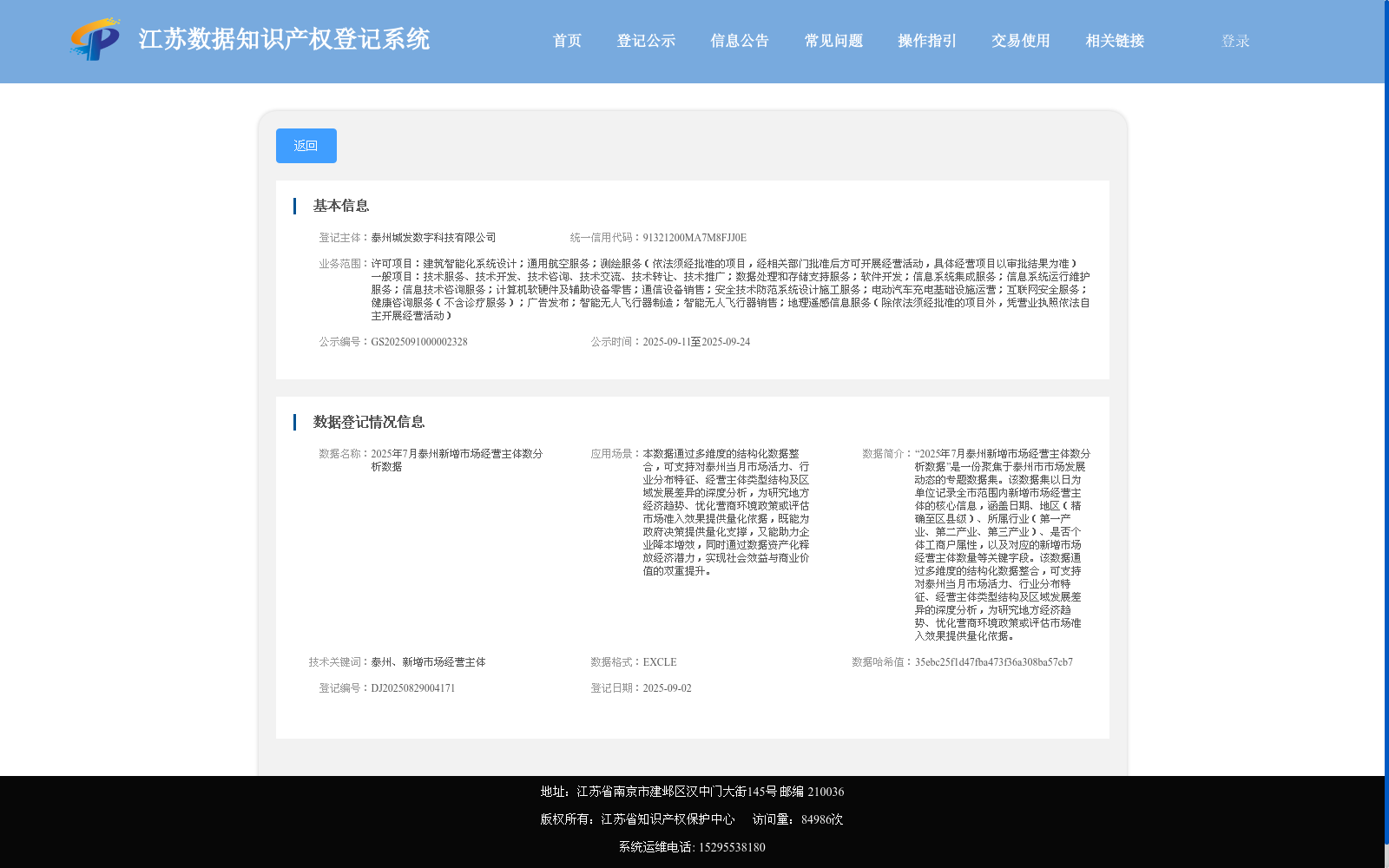Click the visit count 84986次
The width and height of the screenshot is (1389, 868).
click(822, 819)
